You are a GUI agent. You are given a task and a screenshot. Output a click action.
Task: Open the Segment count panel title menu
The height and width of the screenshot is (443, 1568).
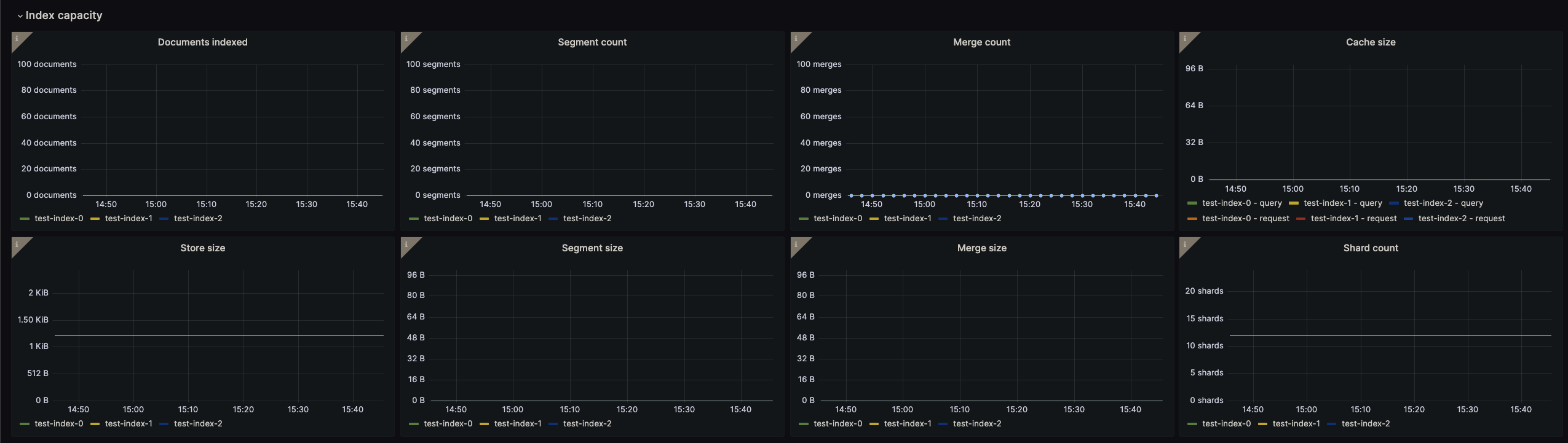click(x=592, y=42)
